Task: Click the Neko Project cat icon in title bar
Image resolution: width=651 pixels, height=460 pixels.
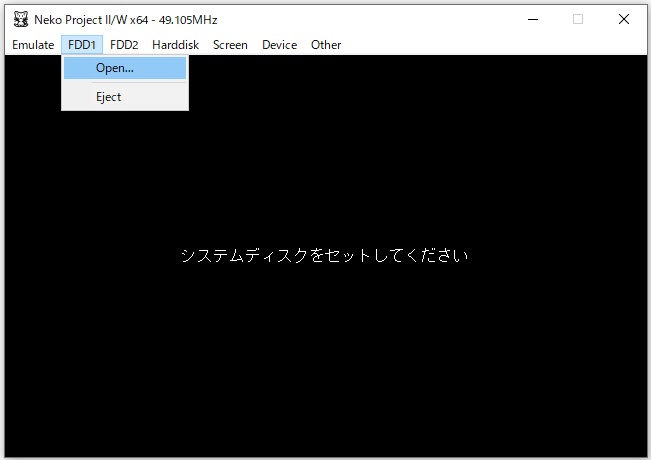Action: tap(21, 19)
